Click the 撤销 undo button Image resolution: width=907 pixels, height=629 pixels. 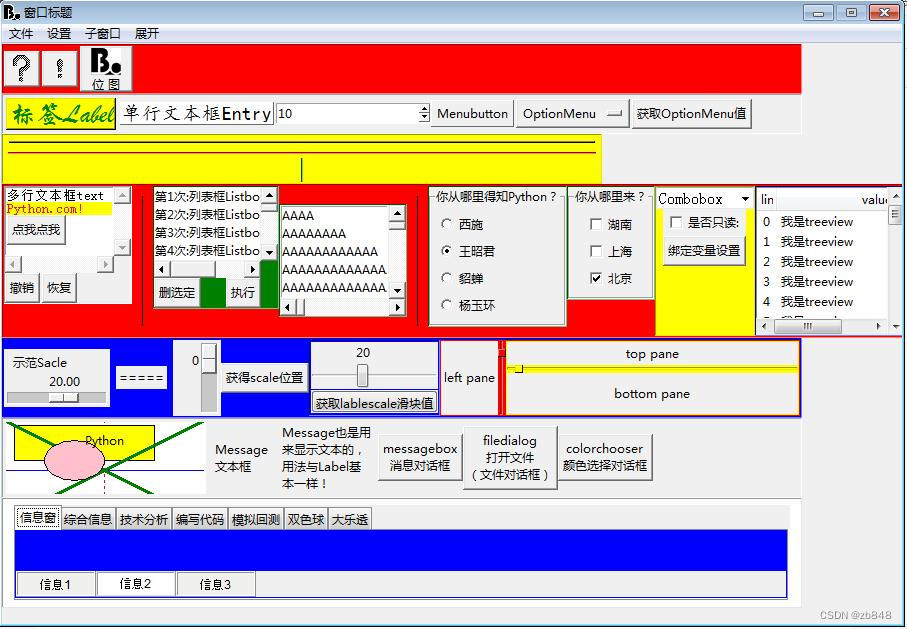tap(22, 288)
